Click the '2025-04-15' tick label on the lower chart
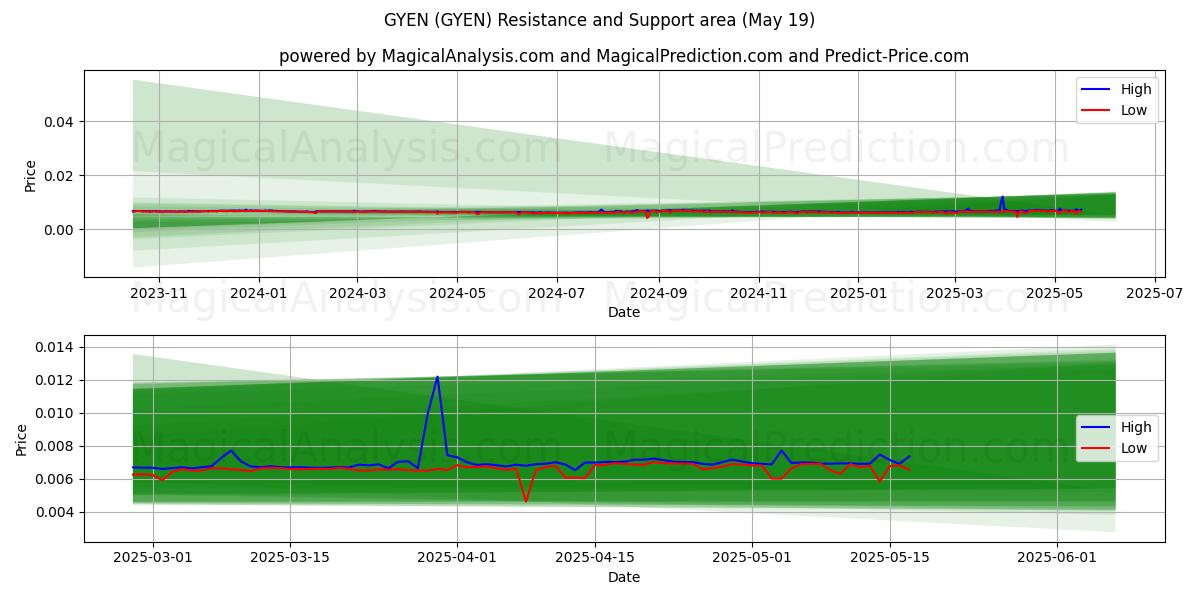The width and height of the screenshot is (1200, 600). pyautogui.click(x=594, y=559)
